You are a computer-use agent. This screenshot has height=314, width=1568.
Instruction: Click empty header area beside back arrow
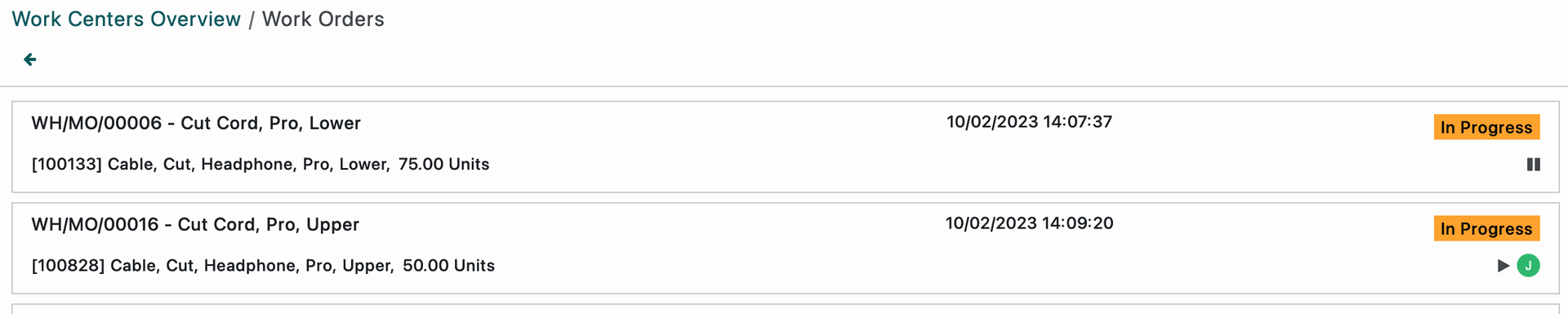(x=784, y=60)
